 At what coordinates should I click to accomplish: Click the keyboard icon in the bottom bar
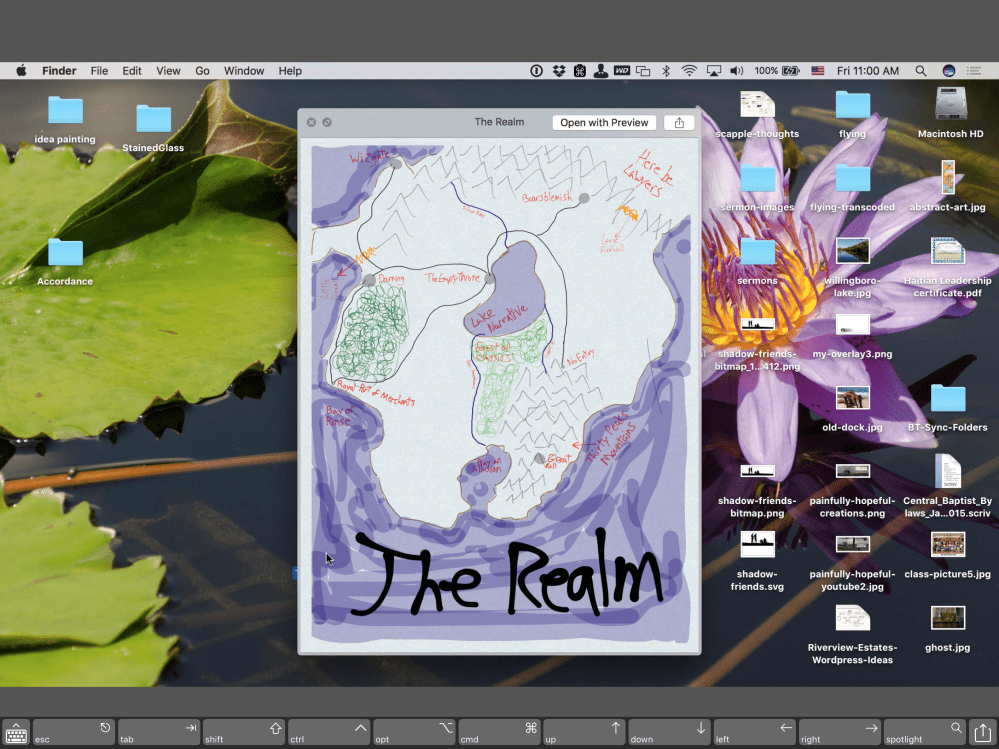(x=16, y=731)
